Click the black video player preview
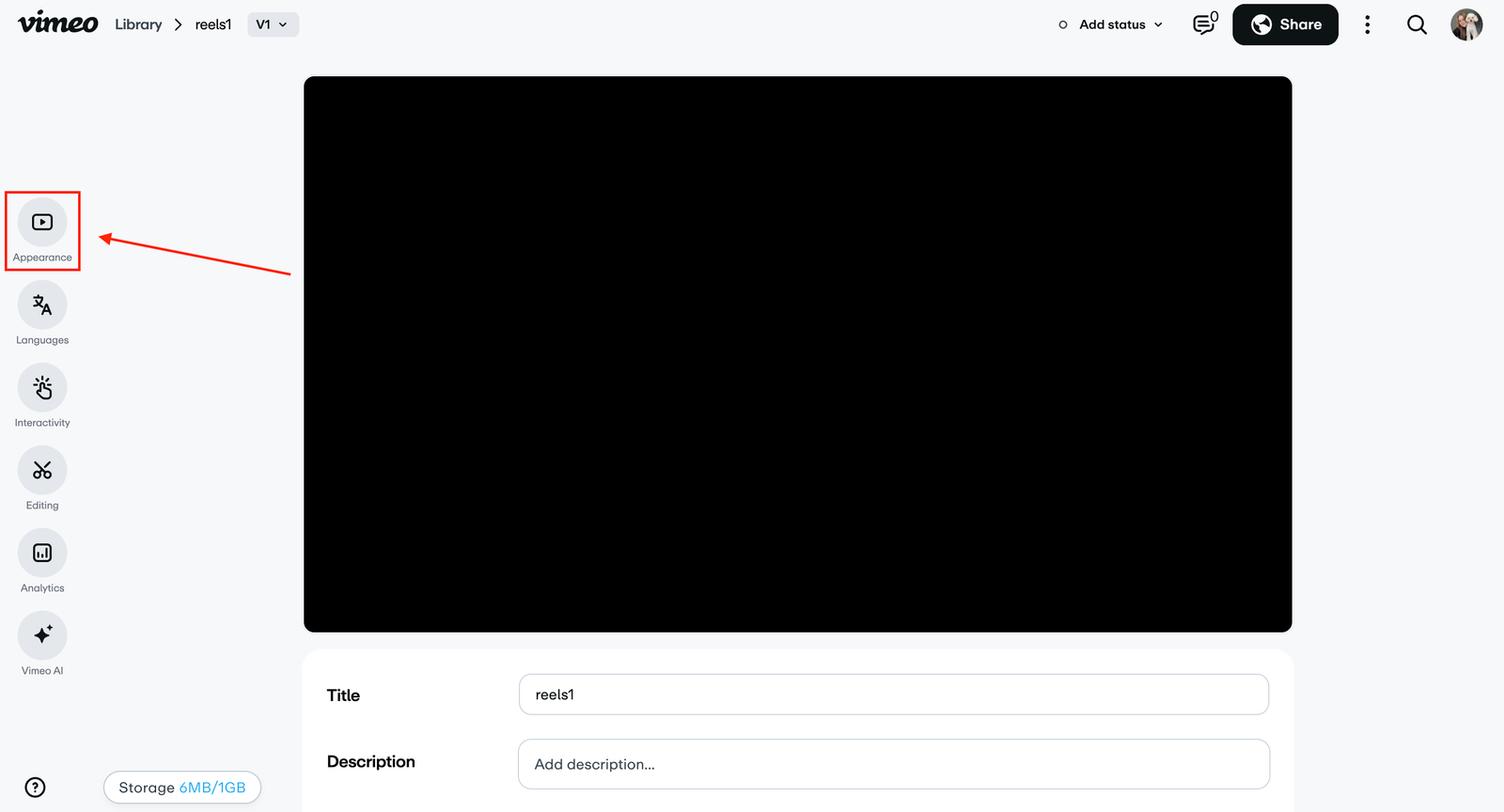1504x812 pixels. 798,354
